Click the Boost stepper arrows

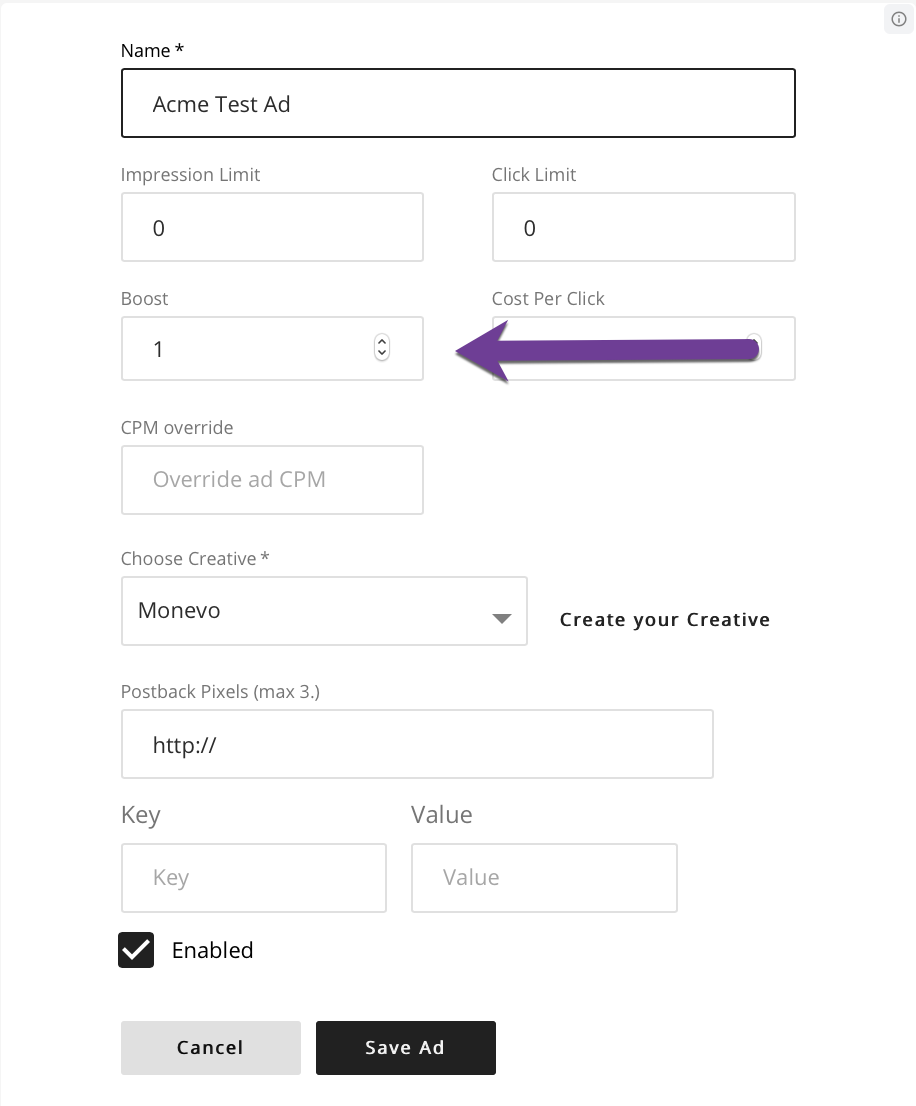tap(381, 347)
